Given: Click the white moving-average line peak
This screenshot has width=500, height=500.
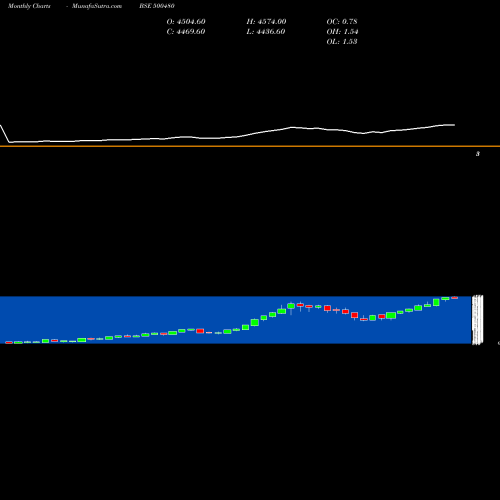Looking at the screenshot, I should tap(292, 127).
